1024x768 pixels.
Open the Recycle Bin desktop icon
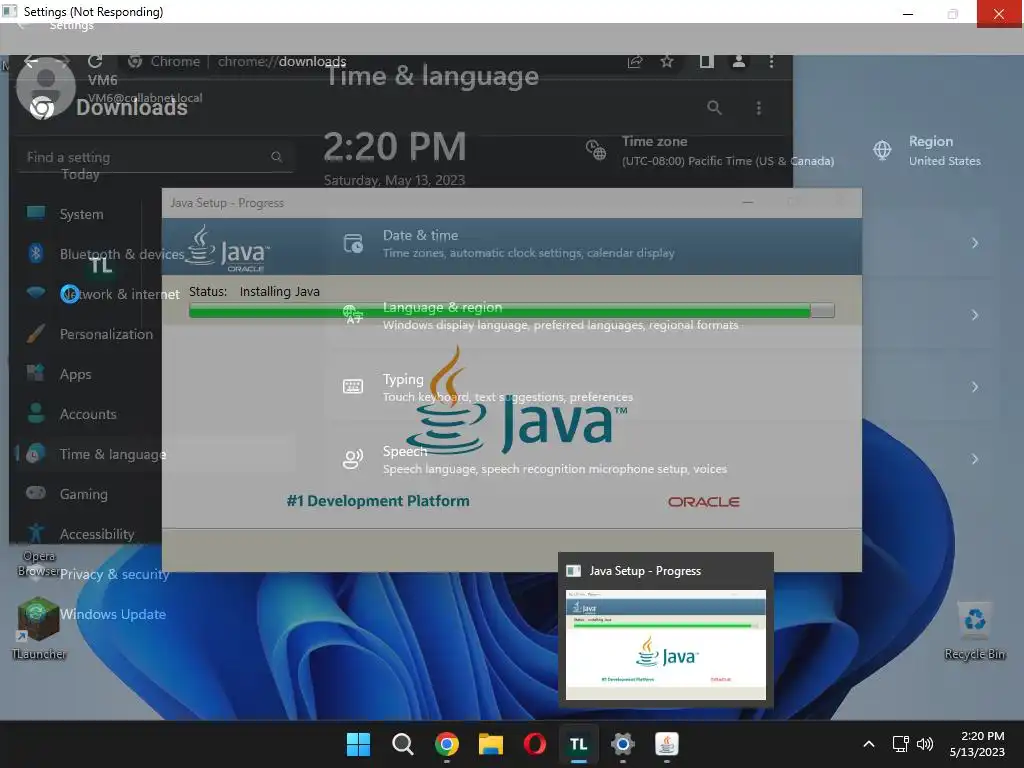(974, 631)
